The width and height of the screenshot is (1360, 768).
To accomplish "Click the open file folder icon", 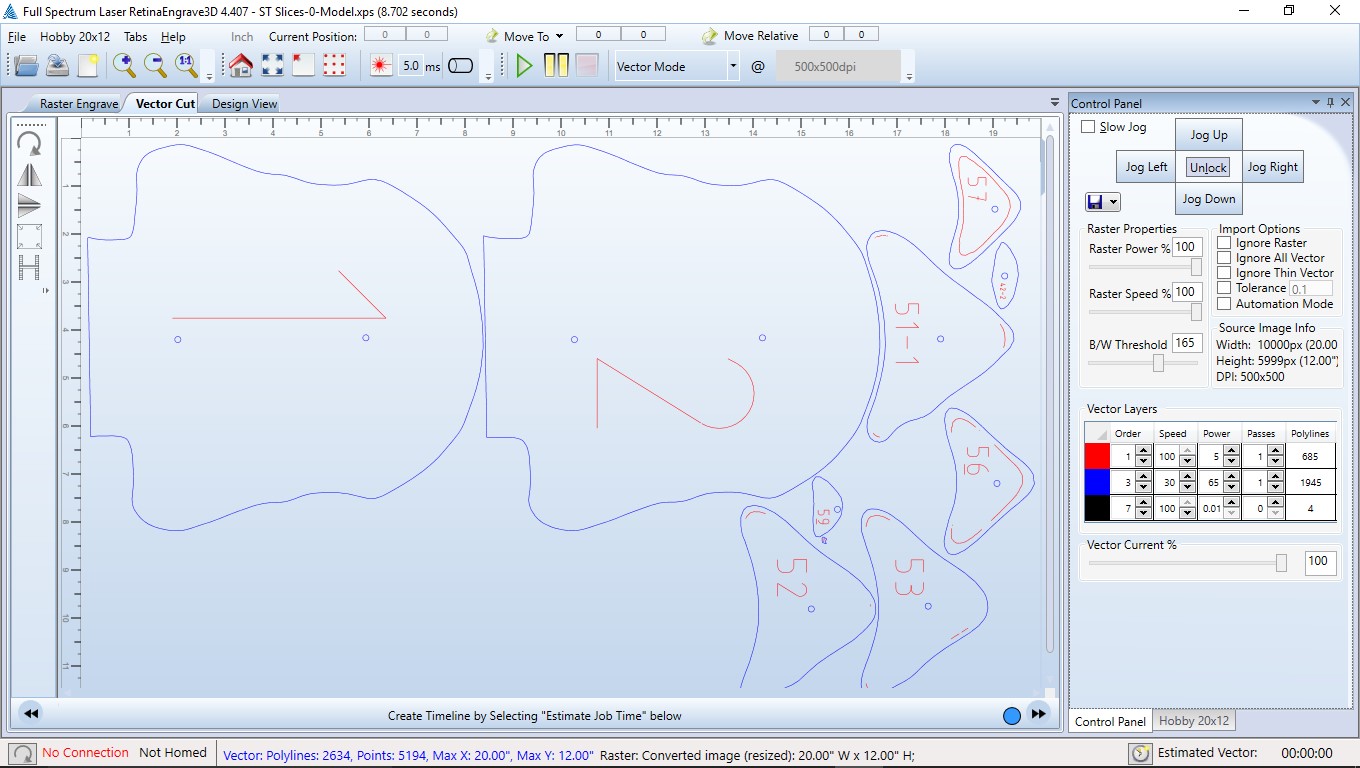I will click(x=26, y=66).
